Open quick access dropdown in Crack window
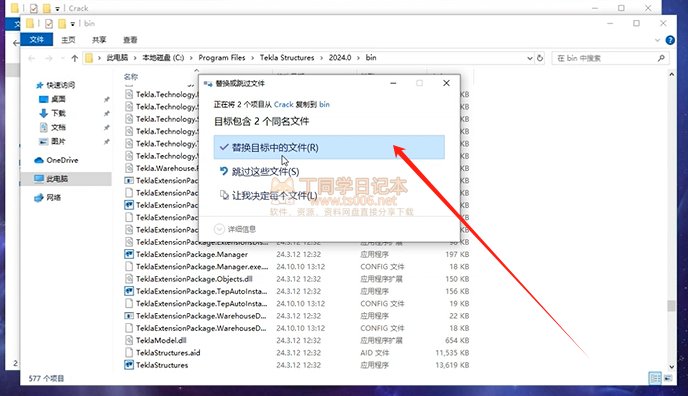This screenshot has height=396, width=688. 57,8
